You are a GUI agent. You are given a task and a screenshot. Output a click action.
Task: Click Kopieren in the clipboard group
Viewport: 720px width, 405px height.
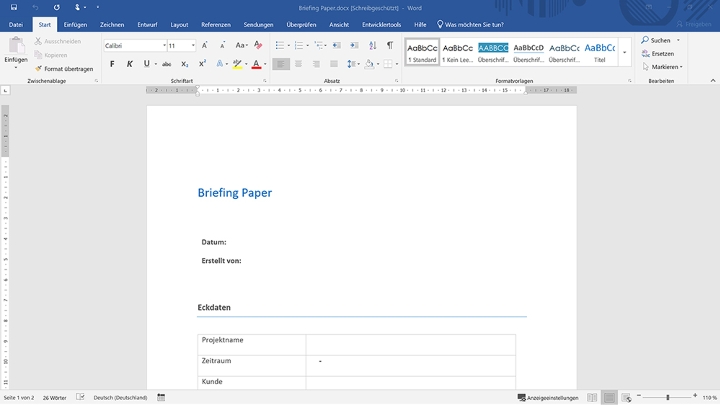point(51,55)
